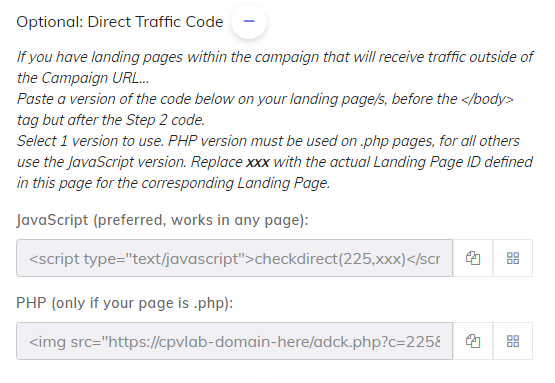Viewport: 555px width, 383px height.
Task: Click the bold 'xxx' placeholder text
Action: tap(258, 162)
